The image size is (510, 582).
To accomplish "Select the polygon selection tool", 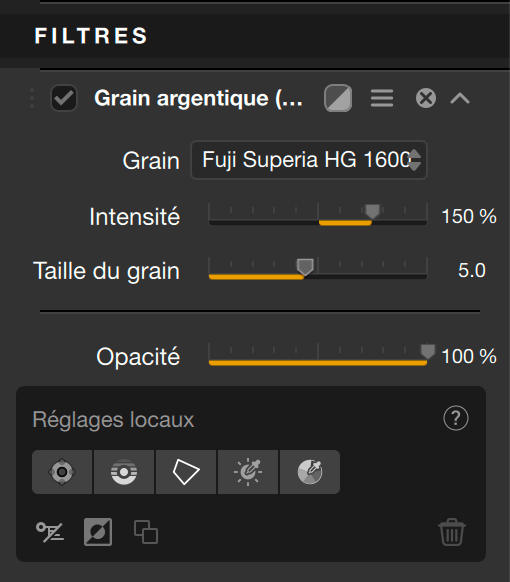I will click(x=186, y=472).
